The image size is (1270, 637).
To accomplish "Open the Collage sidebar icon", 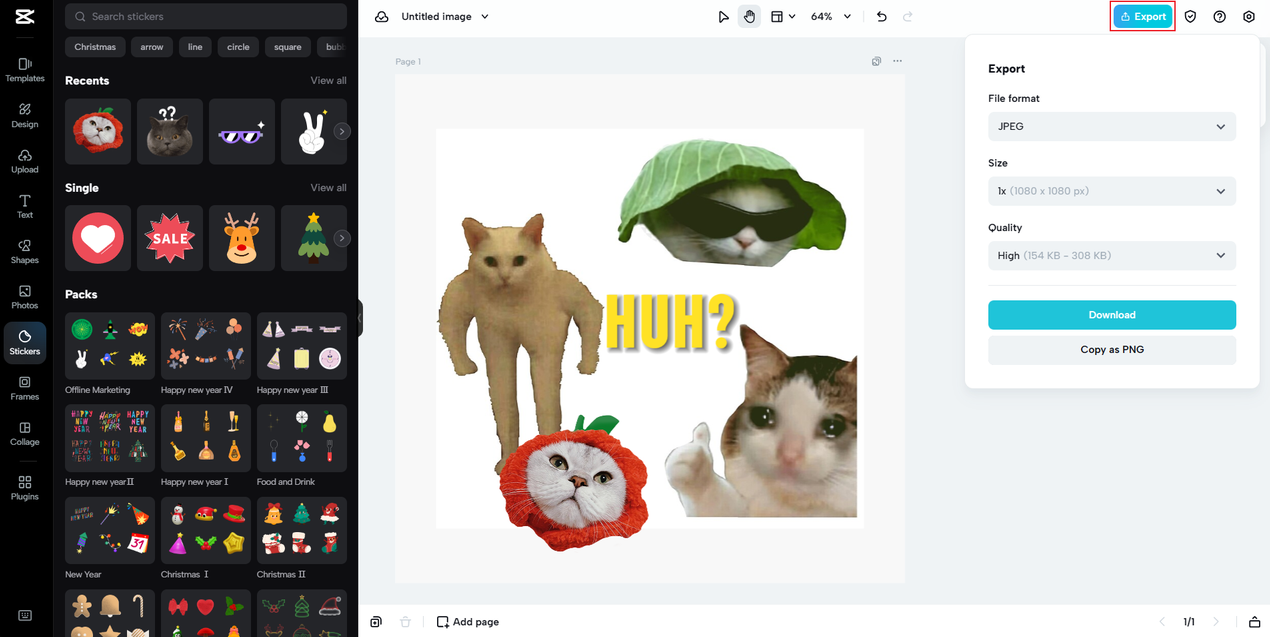I will (x=25, y=433).
